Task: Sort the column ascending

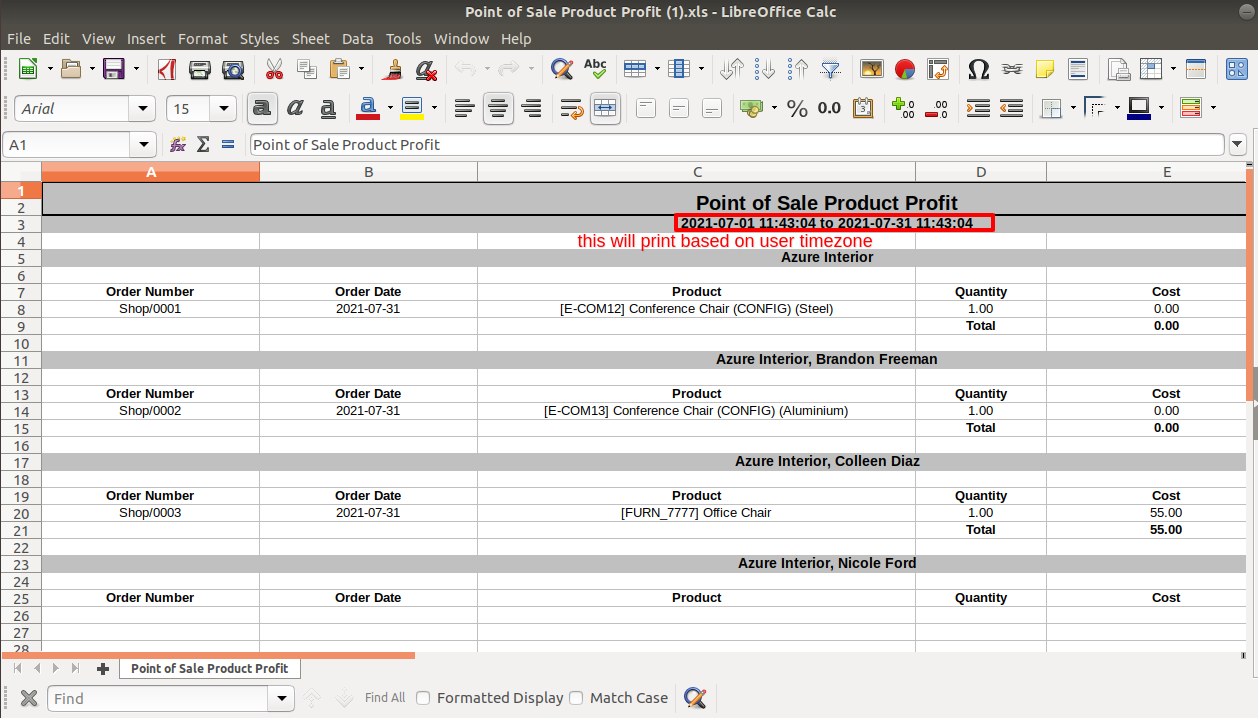Action: point(765,69)
